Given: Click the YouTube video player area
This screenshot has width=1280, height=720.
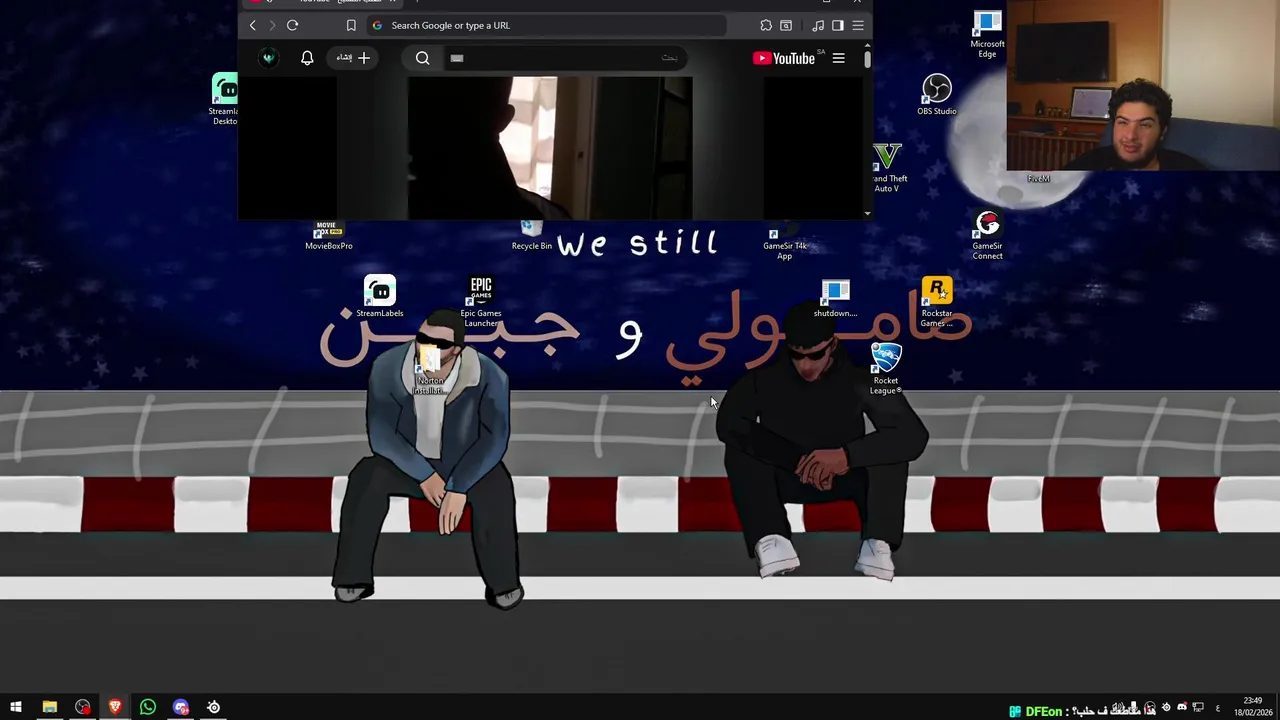Looking at the screenshot, I should pyautogui.click(x=550, y=148).
